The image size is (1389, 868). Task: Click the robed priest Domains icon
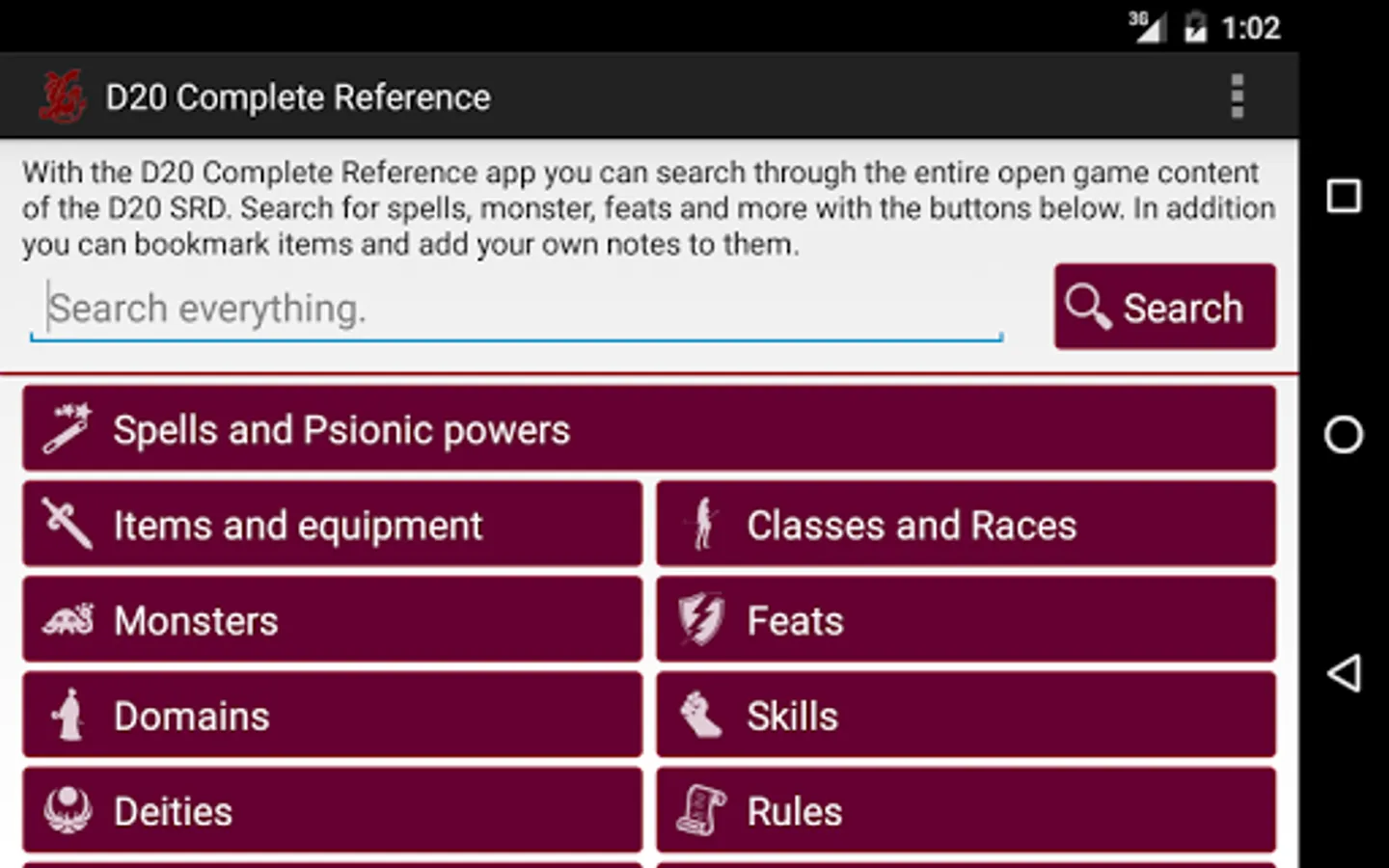tap(68, 715)
